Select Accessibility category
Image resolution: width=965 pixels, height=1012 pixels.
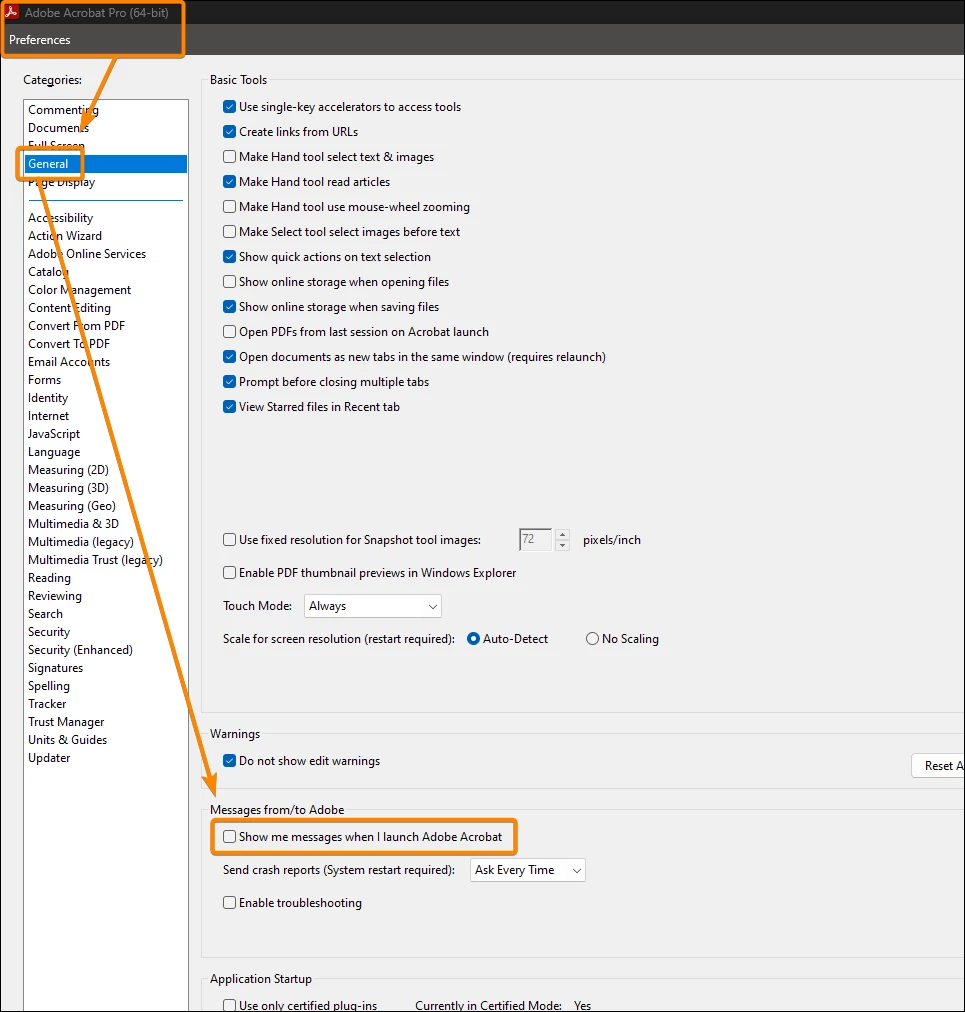pyautogui.click(x=60, y=218)
